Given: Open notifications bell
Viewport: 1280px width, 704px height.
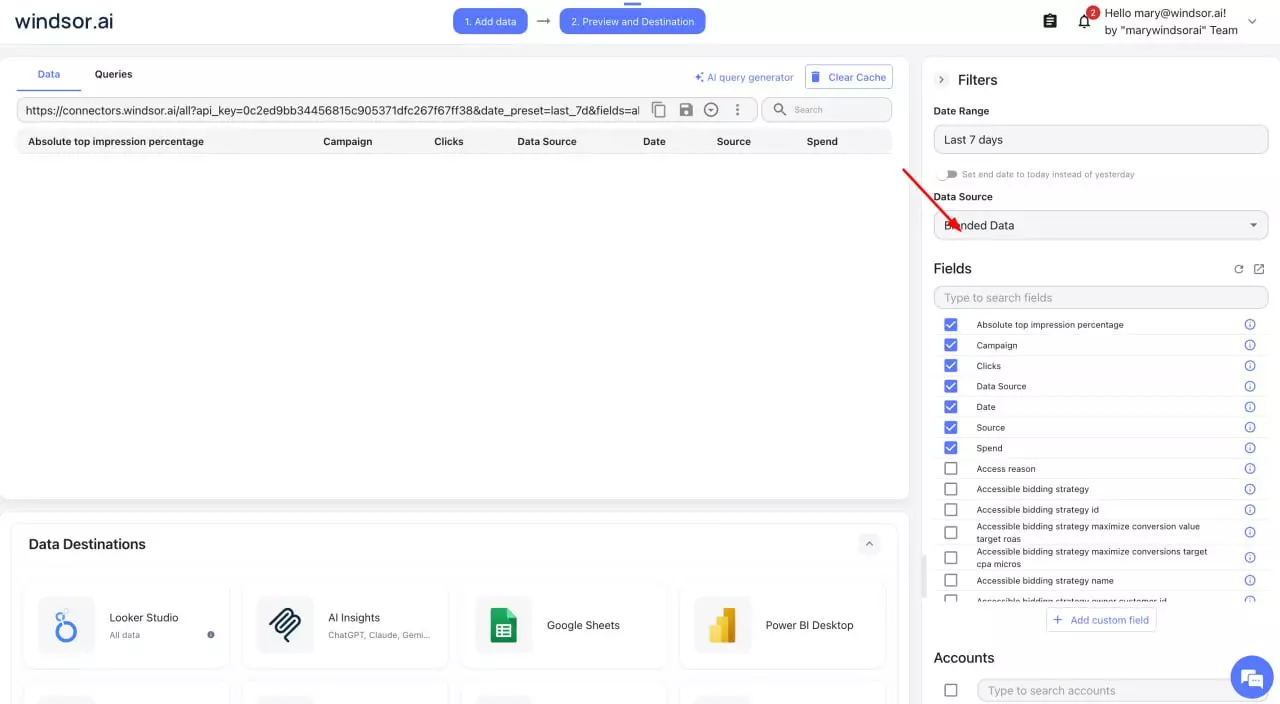Looking at the screenshot, I should point(1084,20).
